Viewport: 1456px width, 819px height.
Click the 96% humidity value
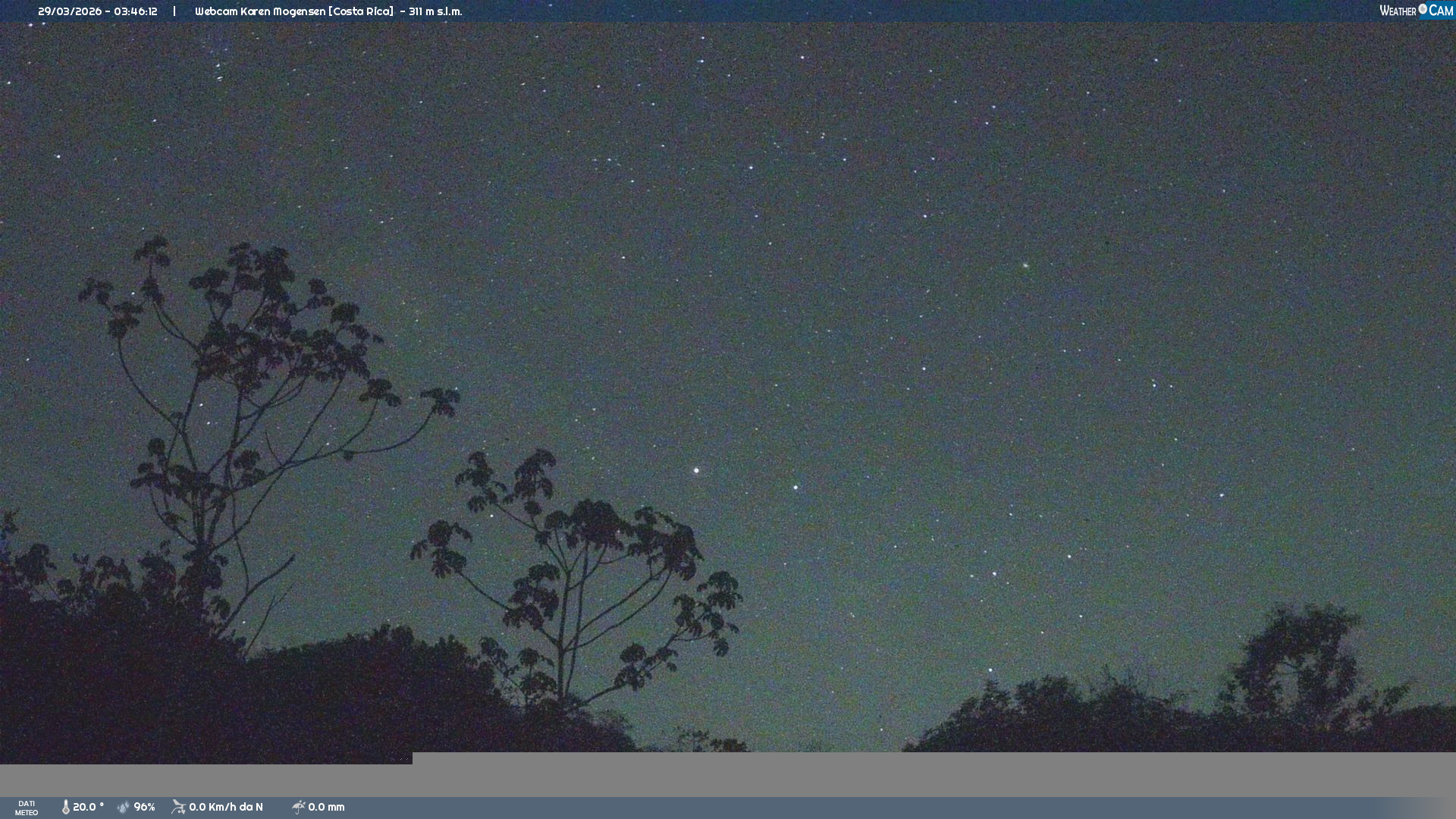pyautogui.click(x=144, y=808)
